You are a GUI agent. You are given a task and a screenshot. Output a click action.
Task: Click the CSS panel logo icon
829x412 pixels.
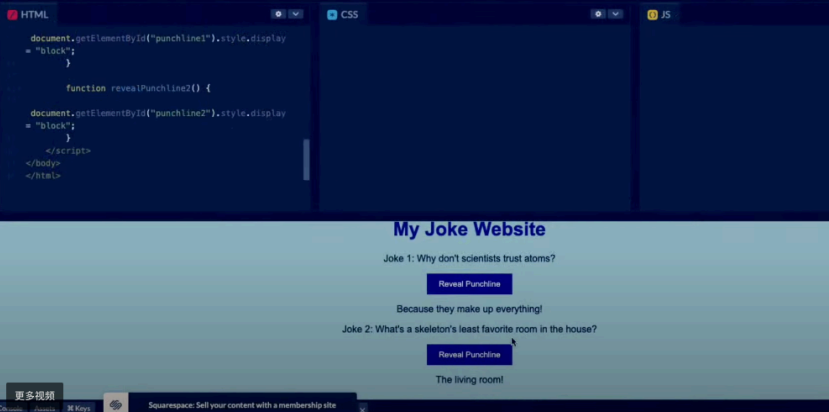pos(332,15)
